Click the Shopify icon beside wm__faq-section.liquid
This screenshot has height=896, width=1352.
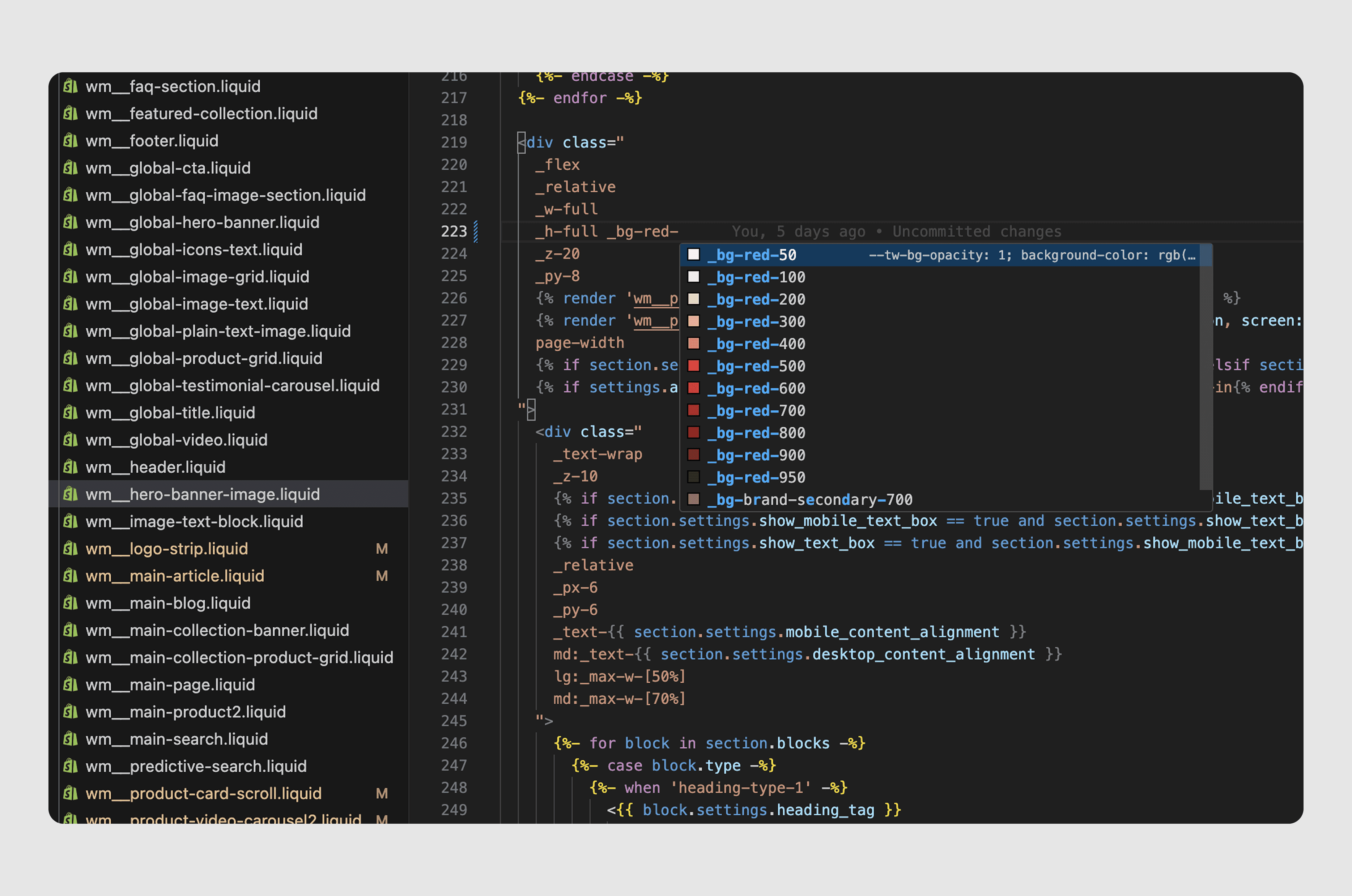[x=70, y=86]
